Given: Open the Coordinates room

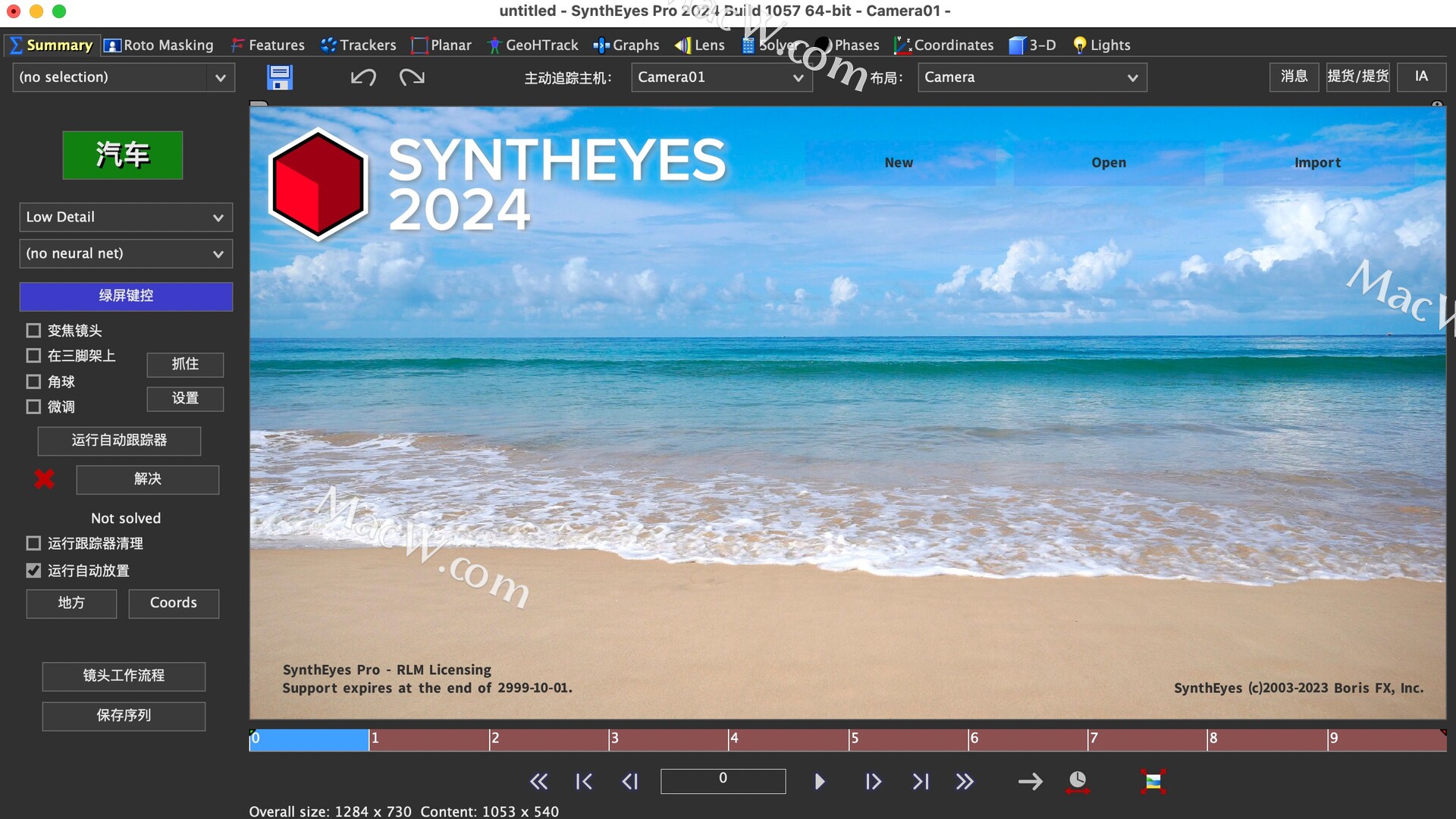Looking at the screenshot, I should tap(943, 45).
